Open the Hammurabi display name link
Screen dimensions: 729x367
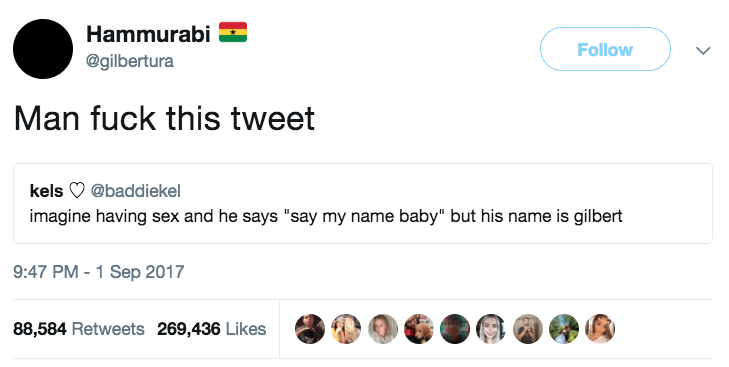click(148, 33)
